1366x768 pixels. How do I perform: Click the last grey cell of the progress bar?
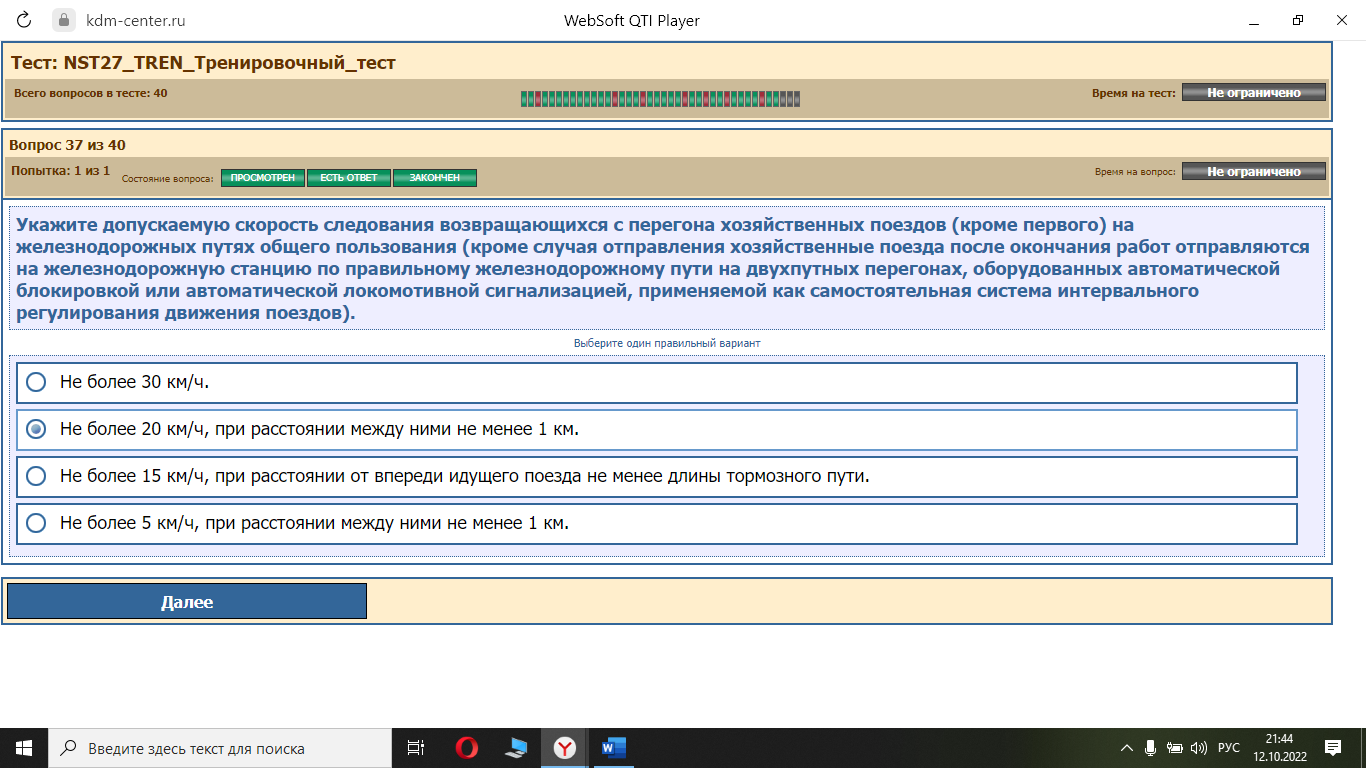click(796, 98)
